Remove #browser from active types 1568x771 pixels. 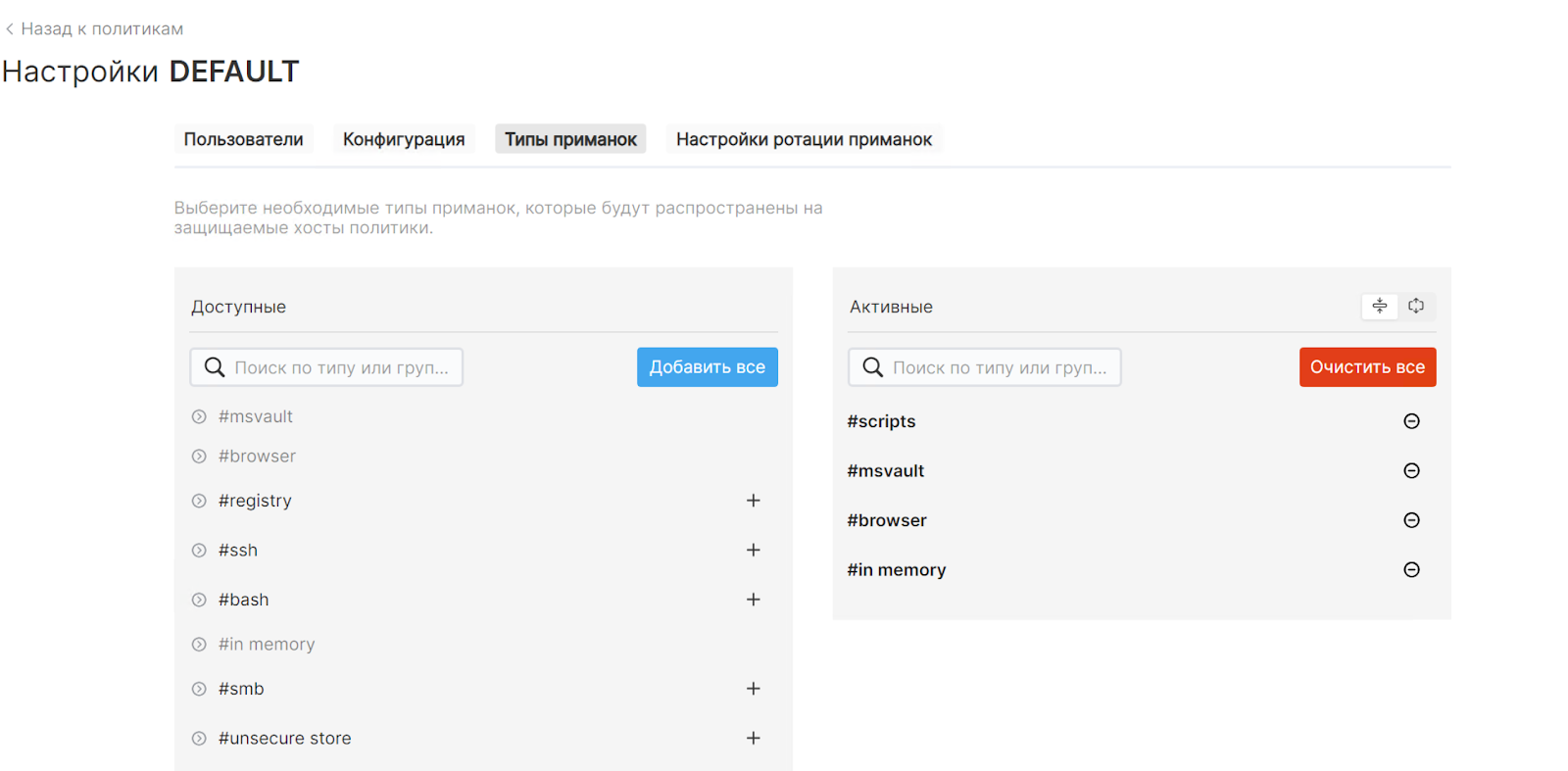tap(1411, 520)
